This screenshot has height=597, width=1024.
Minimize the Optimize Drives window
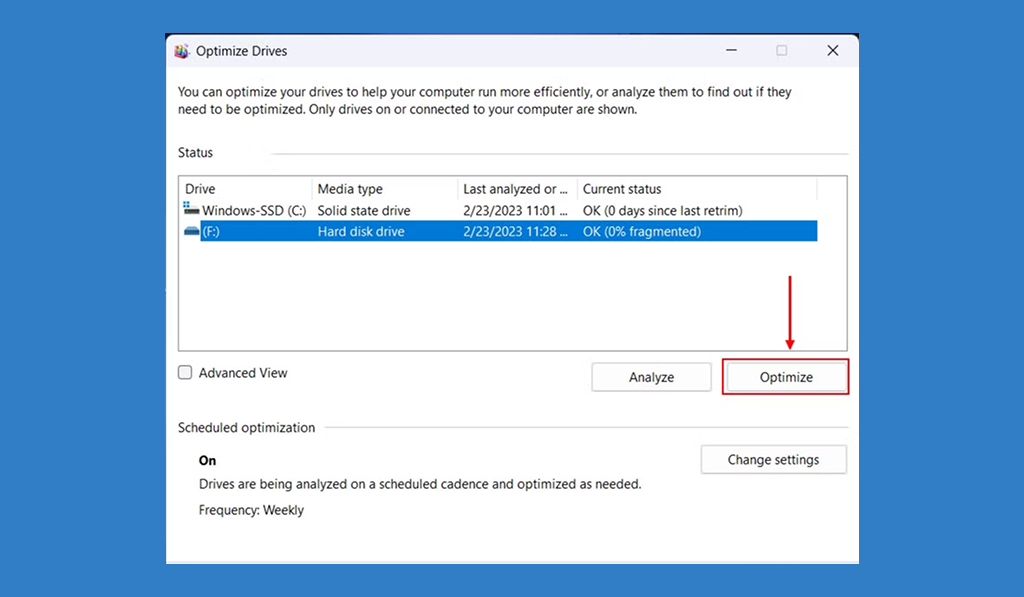731,50
